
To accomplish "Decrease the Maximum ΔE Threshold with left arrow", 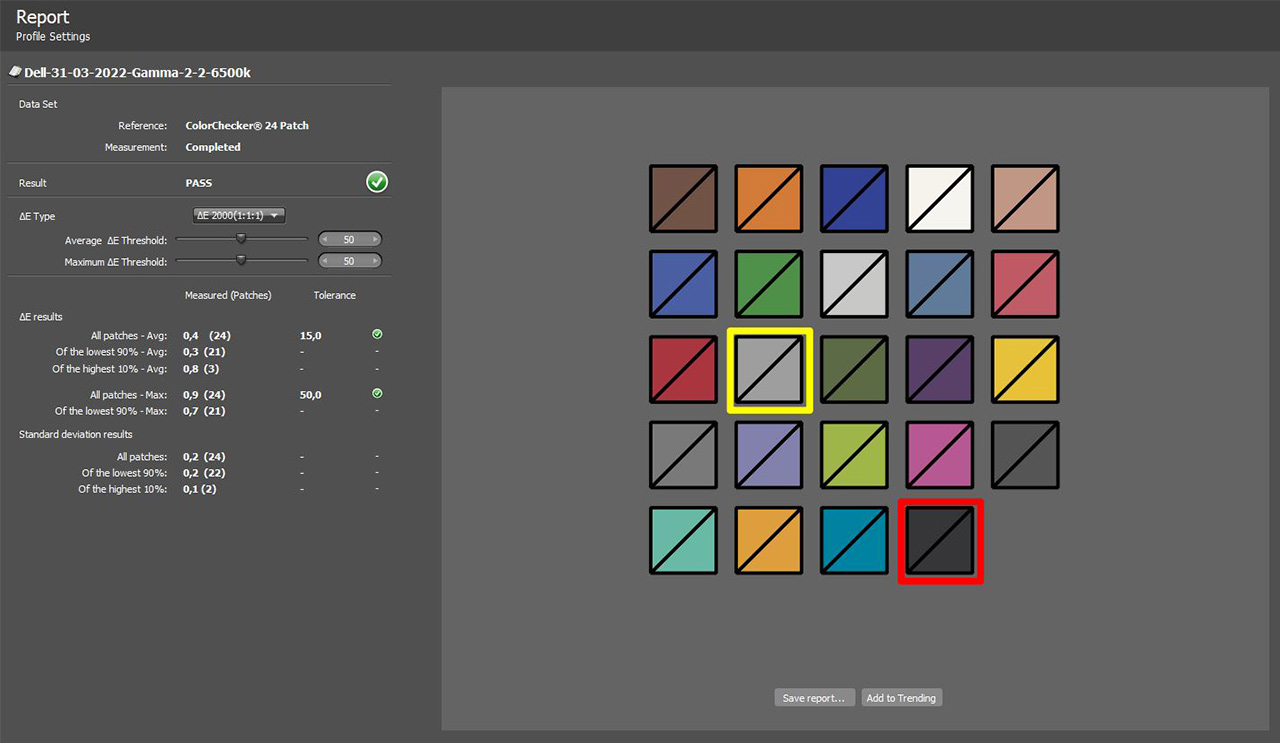I will 325,261.
